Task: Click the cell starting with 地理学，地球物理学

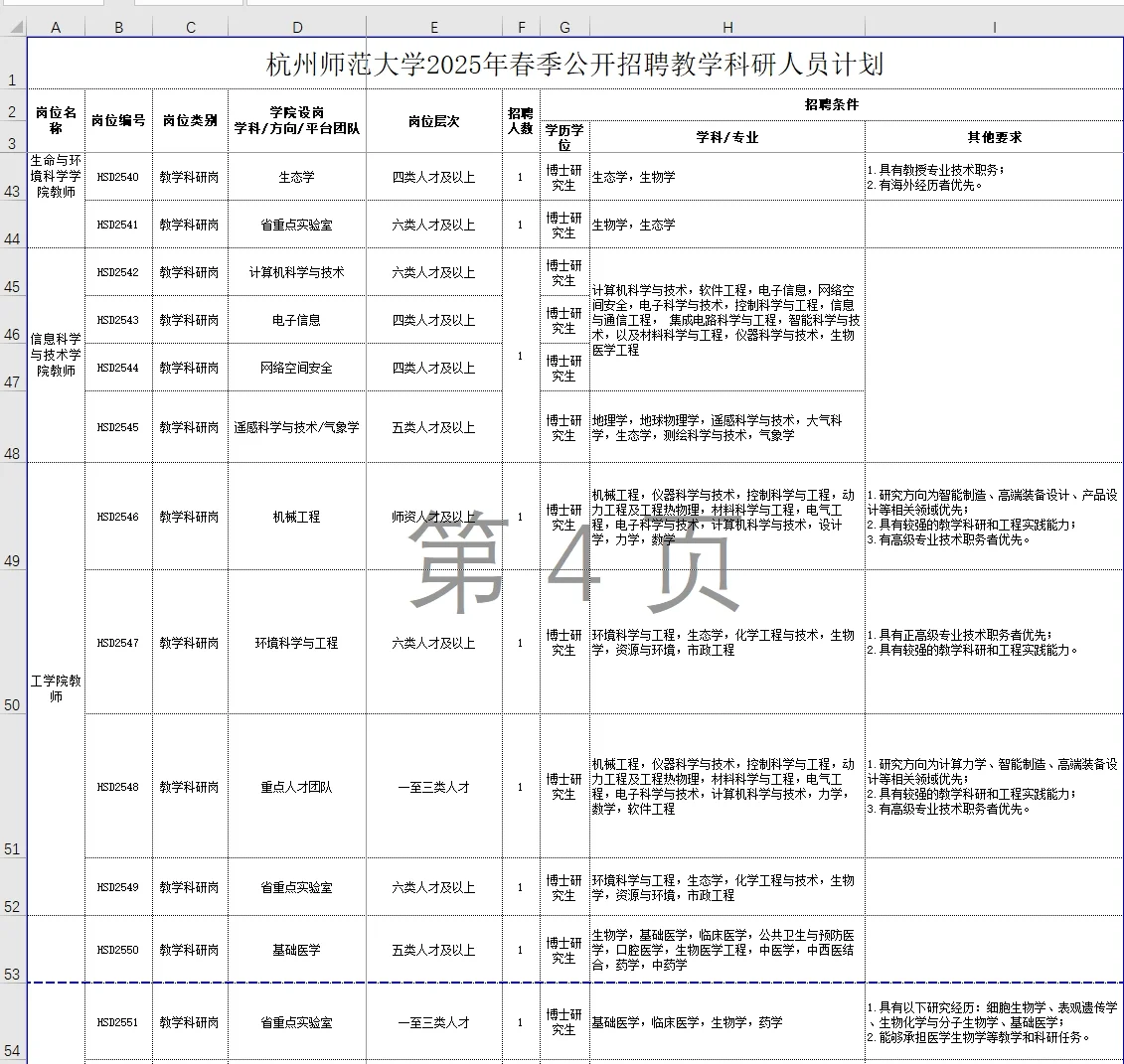Action: [727, 427]
